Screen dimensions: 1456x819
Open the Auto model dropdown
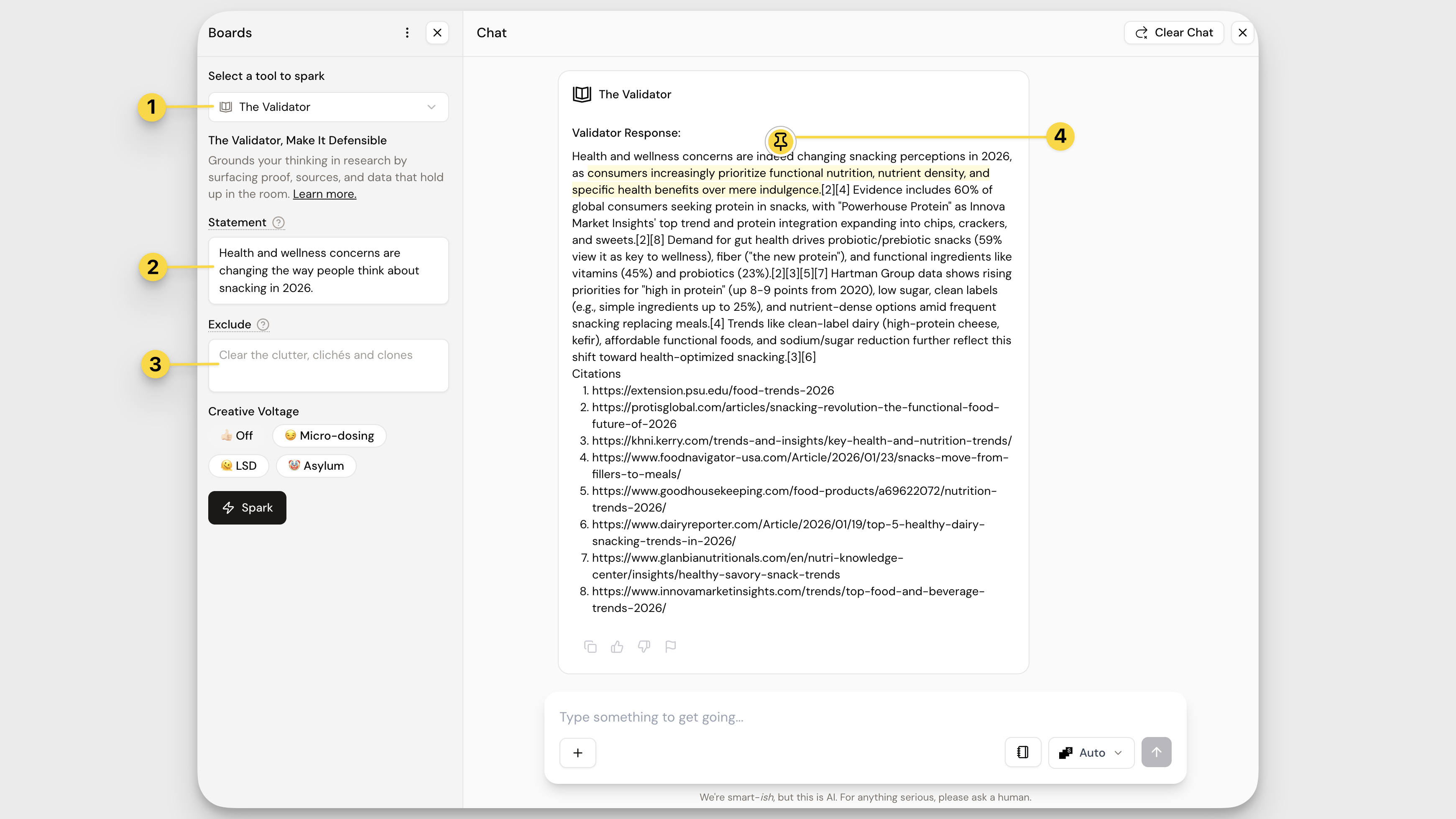pos(1091,752)
